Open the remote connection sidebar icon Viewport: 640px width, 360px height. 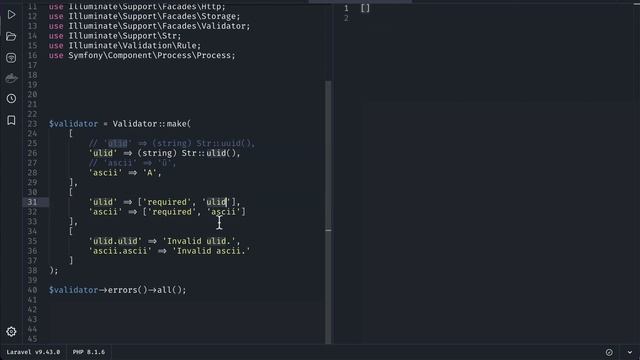[11, 58]
